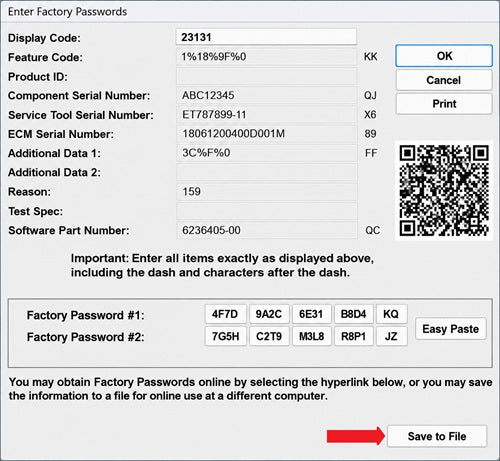Viewport: 500px width, 461px height.
Task: Select the Reason field 159
Action: coord(266,192)
